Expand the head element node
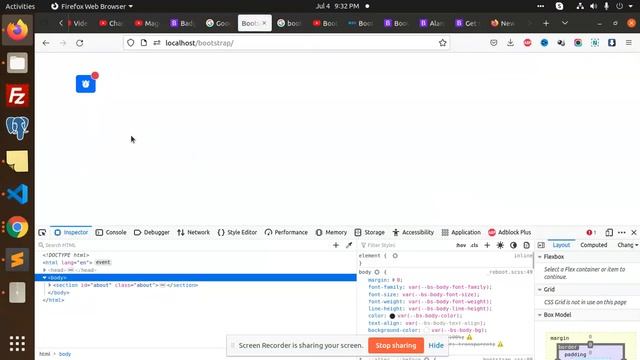The image size is (640, 360). point(45,270)
